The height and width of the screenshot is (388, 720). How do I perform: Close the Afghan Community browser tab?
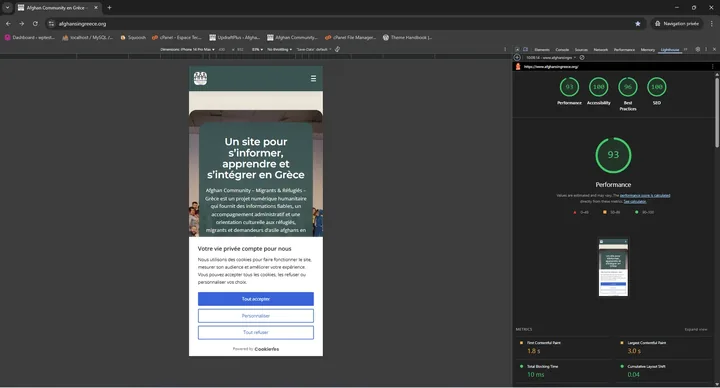click(x=96, y=7)
